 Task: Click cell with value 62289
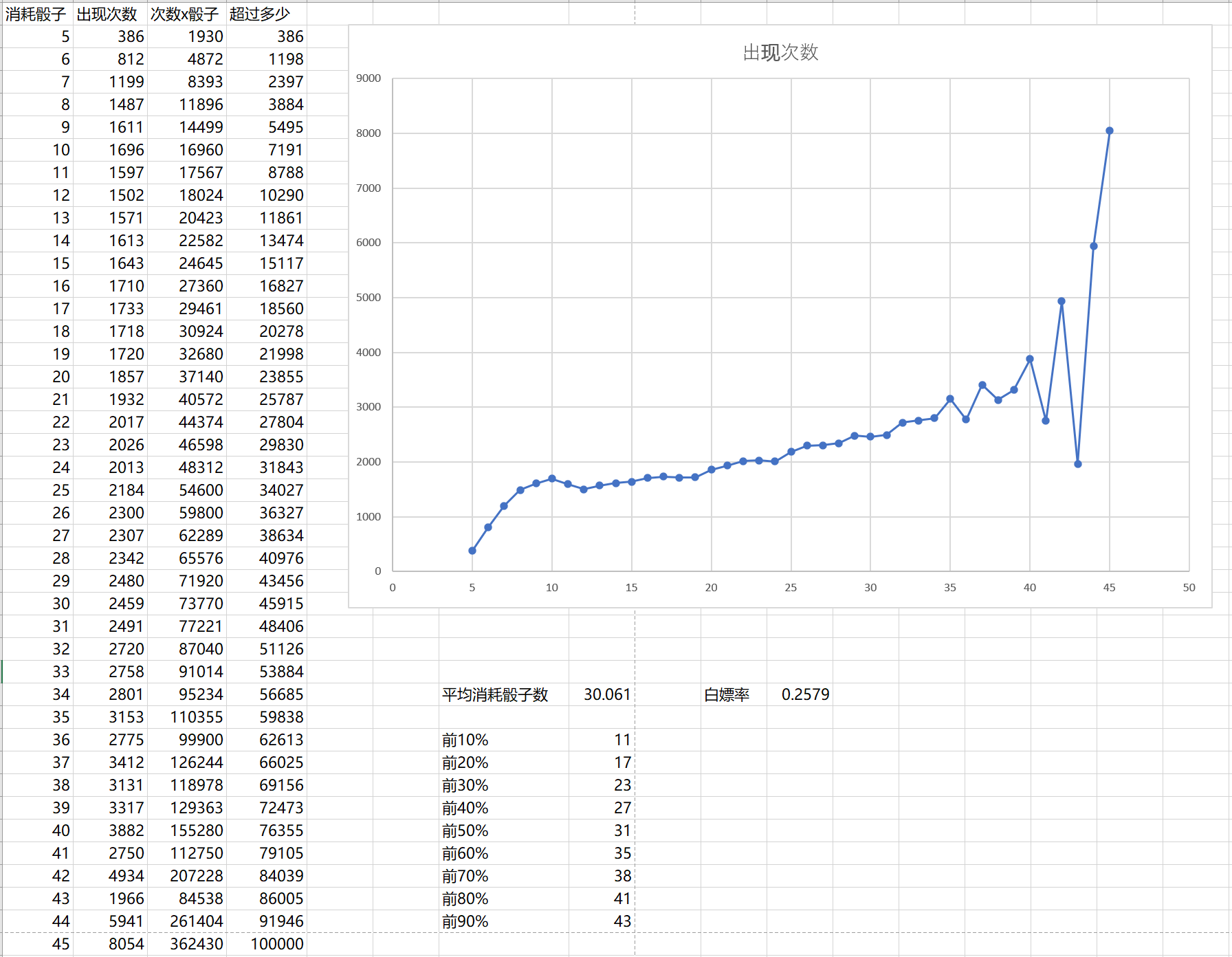186,536
